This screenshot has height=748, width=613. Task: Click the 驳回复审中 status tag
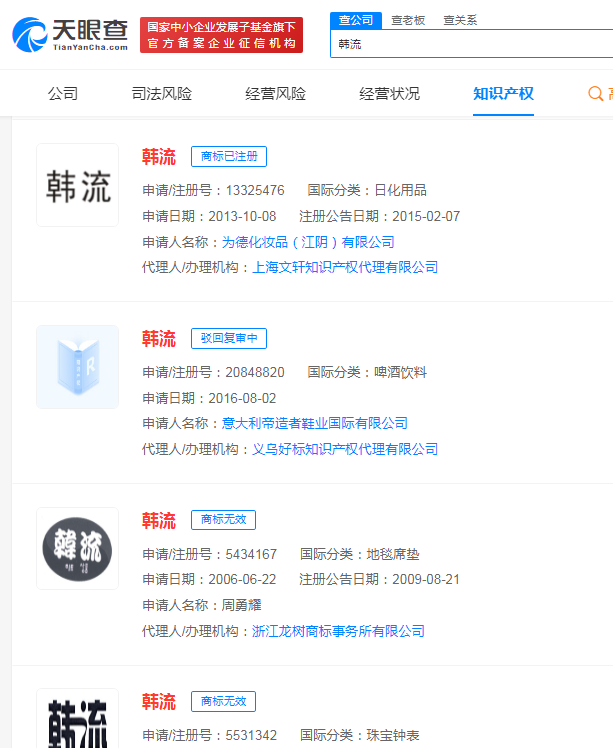pyautogui.click(x=229, y=338)
